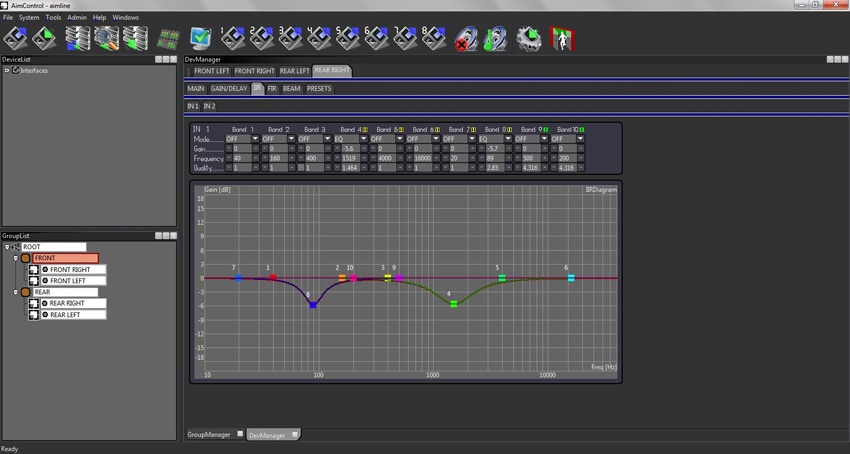
Task: Select the numbered device icon 3
Action: coord(291,39)
